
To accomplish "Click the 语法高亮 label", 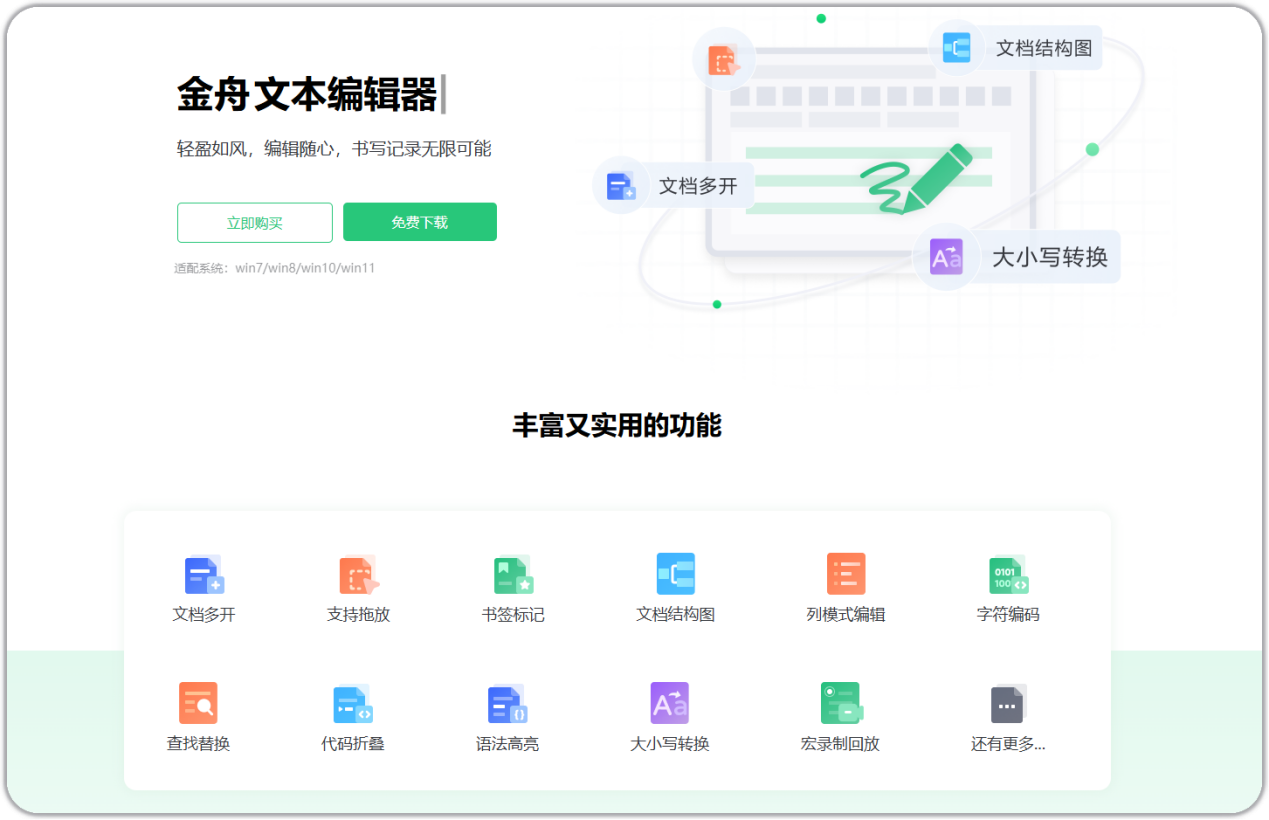I will pyautogui.click(x=508, y=743).
